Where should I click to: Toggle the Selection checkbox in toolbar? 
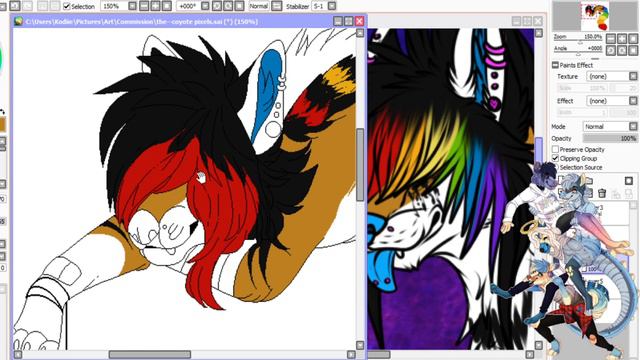[67, 6]
